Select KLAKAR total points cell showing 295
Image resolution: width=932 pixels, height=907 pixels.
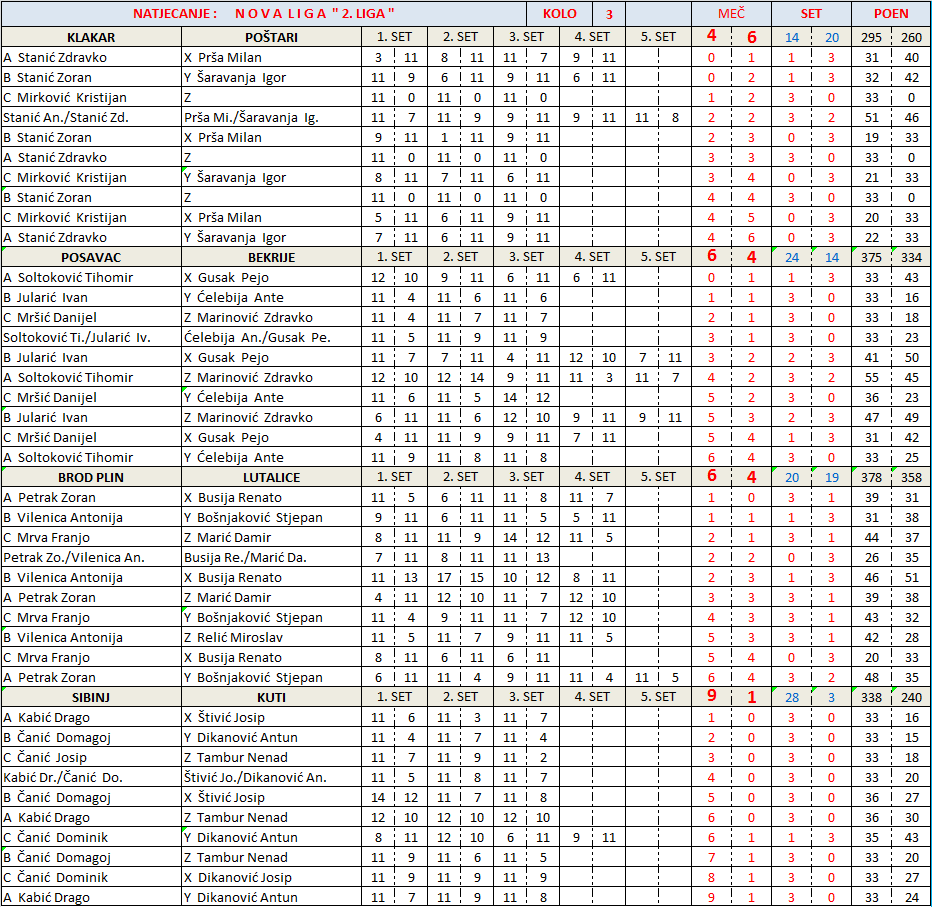click(x=871, y=37)
